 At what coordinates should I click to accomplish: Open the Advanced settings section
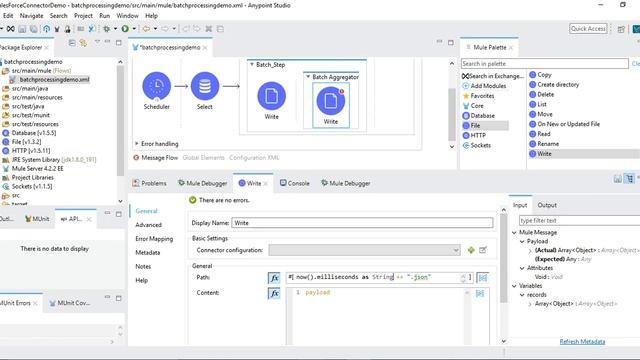148,225
